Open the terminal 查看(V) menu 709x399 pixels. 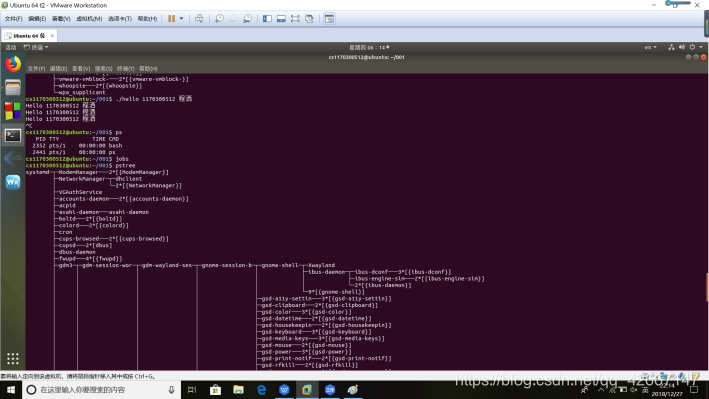(x=81, y=68)
